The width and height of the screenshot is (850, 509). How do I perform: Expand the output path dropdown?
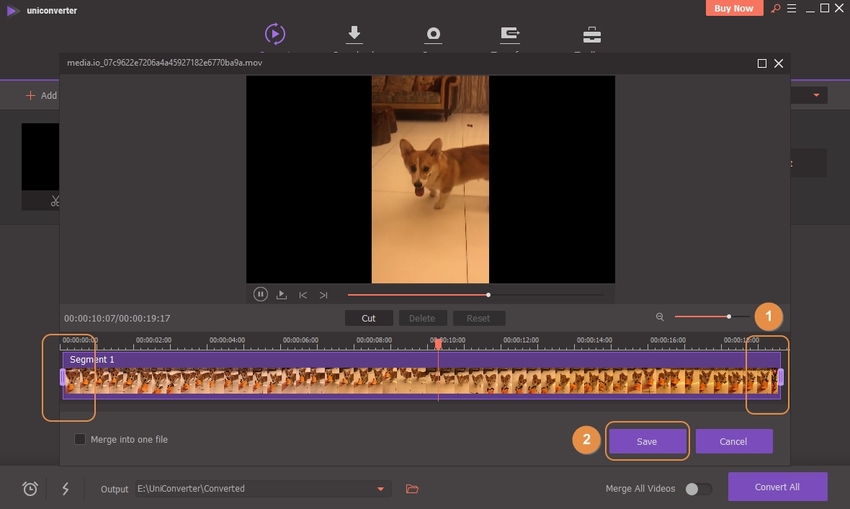tap(380, 489)
